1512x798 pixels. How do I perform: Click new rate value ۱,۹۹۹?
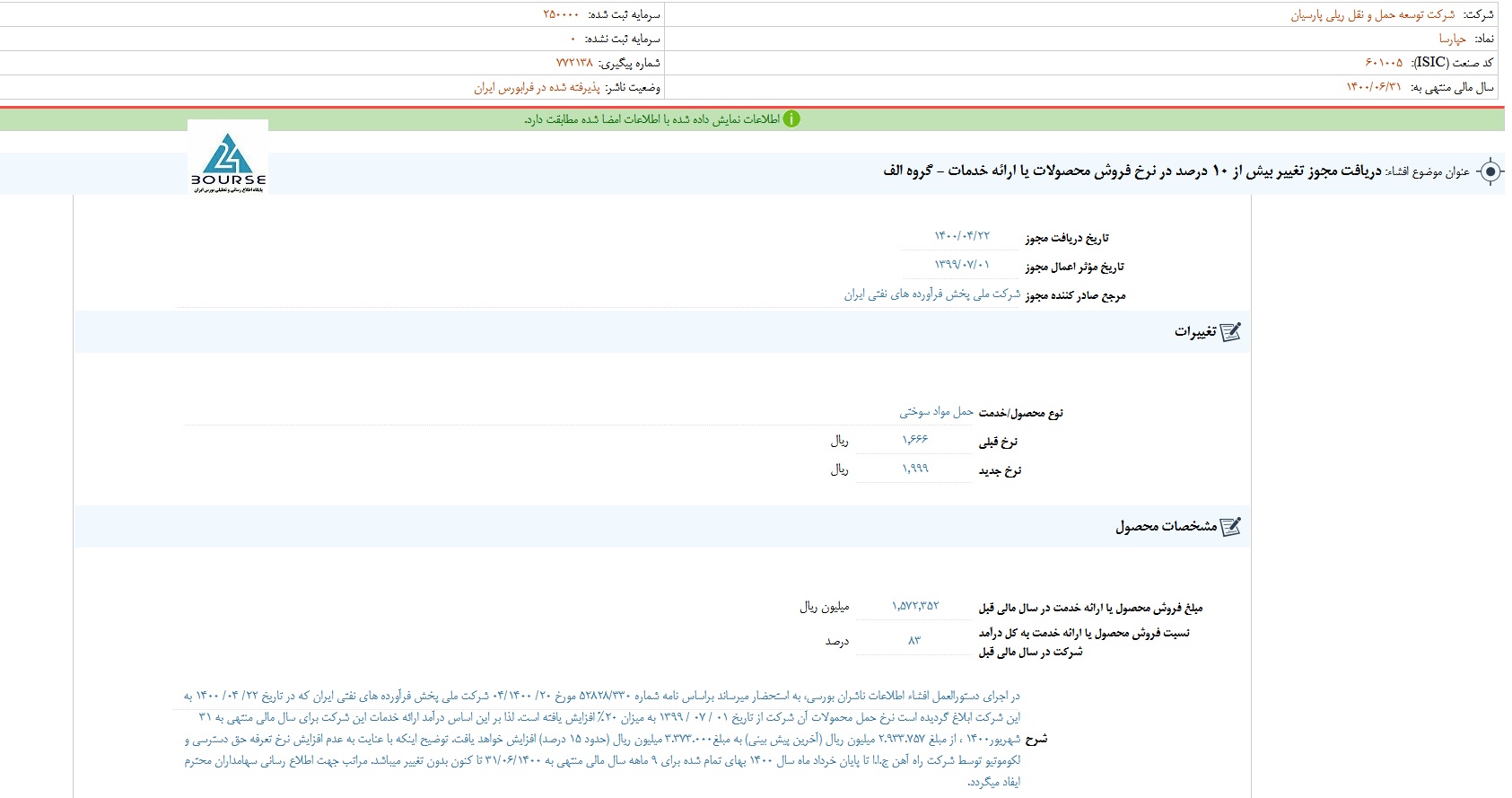tap(915, 469)
